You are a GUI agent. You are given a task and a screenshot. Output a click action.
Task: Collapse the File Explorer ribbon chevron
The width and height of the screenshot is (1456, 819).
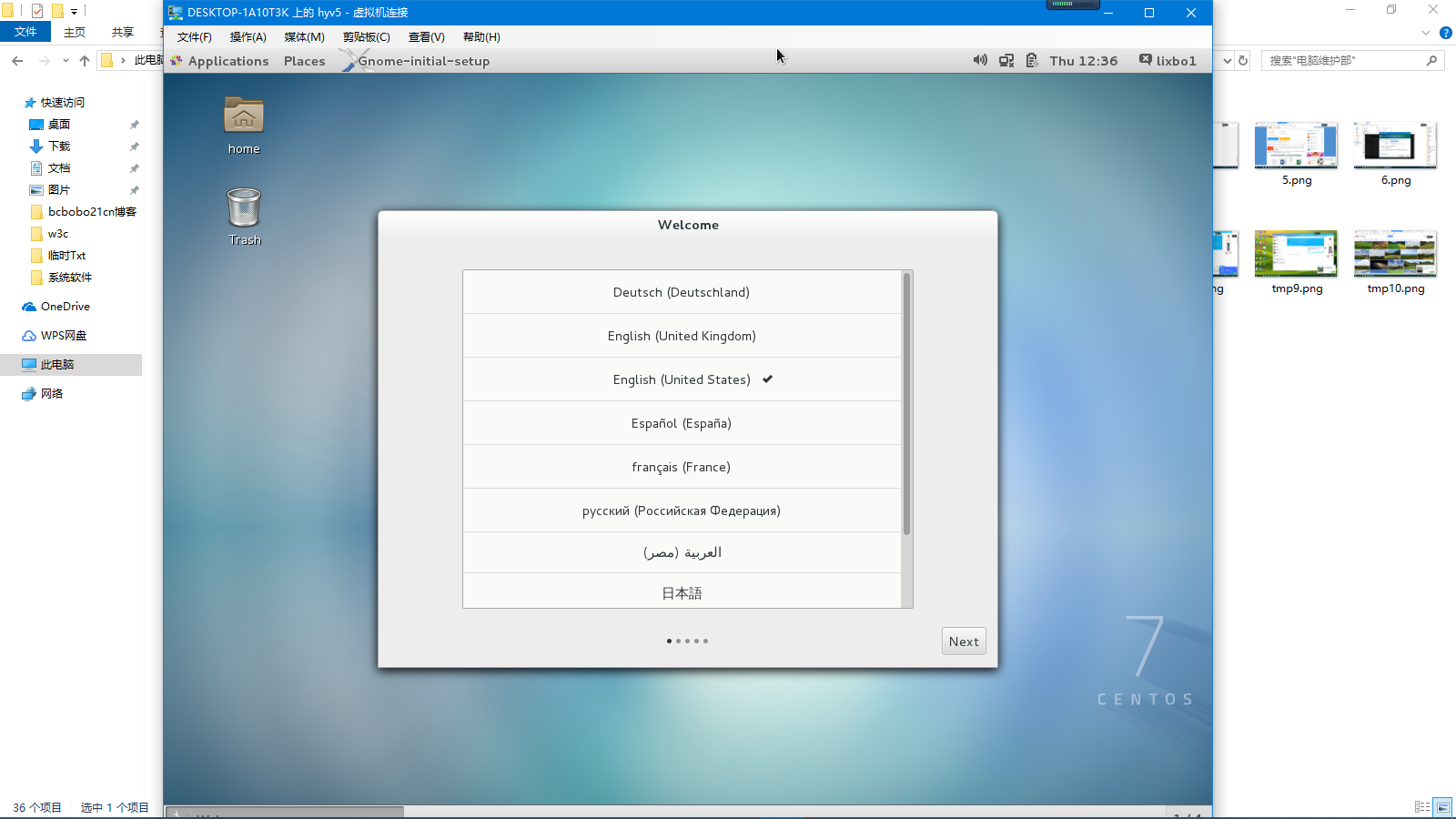pos(1426,33)
